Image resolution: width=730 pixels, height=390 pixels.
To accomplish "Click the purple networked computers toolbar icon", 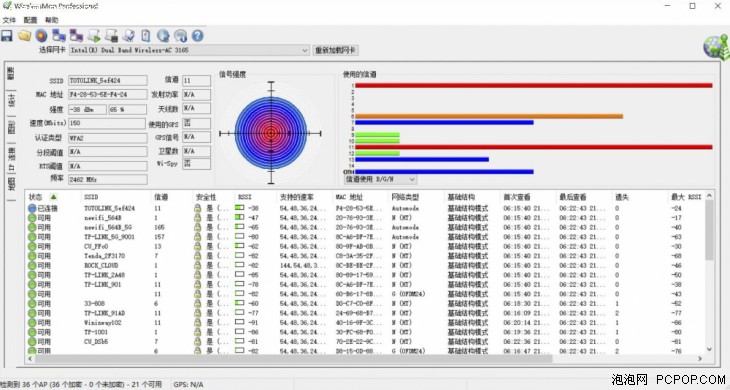I will click(76, 35).
